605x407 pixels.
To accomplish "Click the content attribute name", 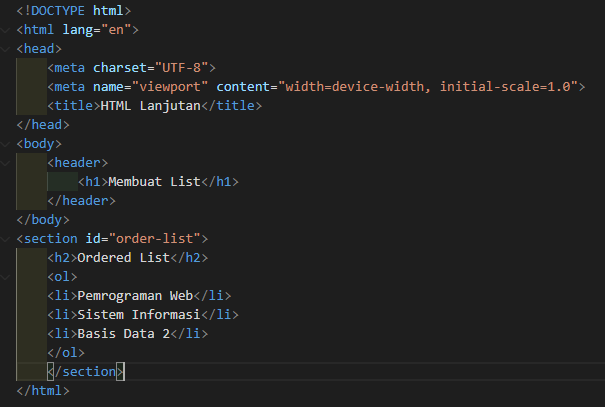I will point(243,87).
